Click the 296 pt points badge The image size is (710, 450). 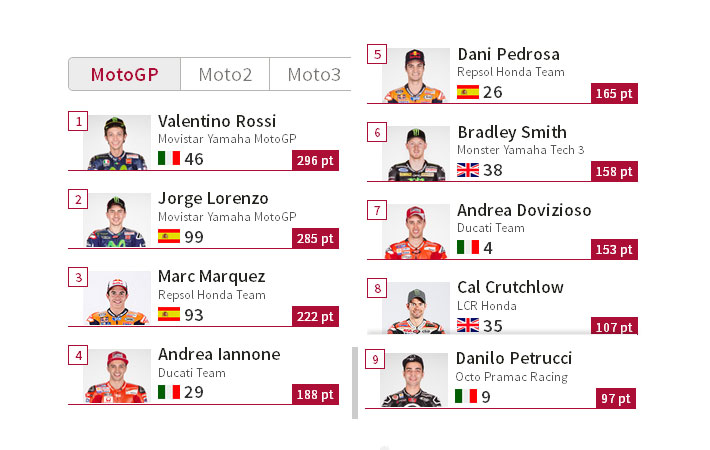pyautogui.click(x=315, y=160)
